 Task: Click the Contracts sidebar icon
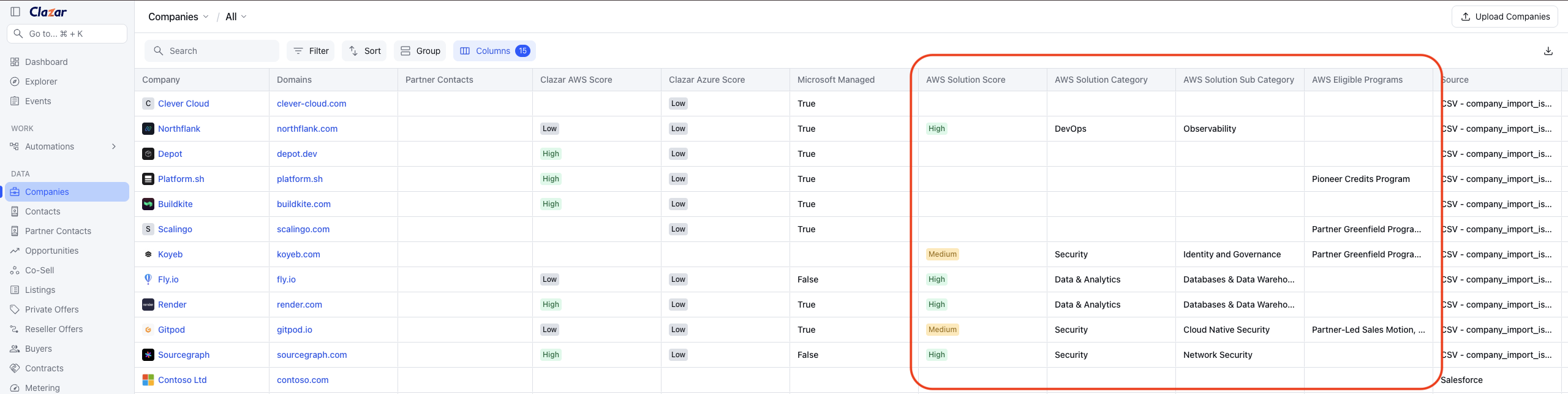tap(15, 368)
